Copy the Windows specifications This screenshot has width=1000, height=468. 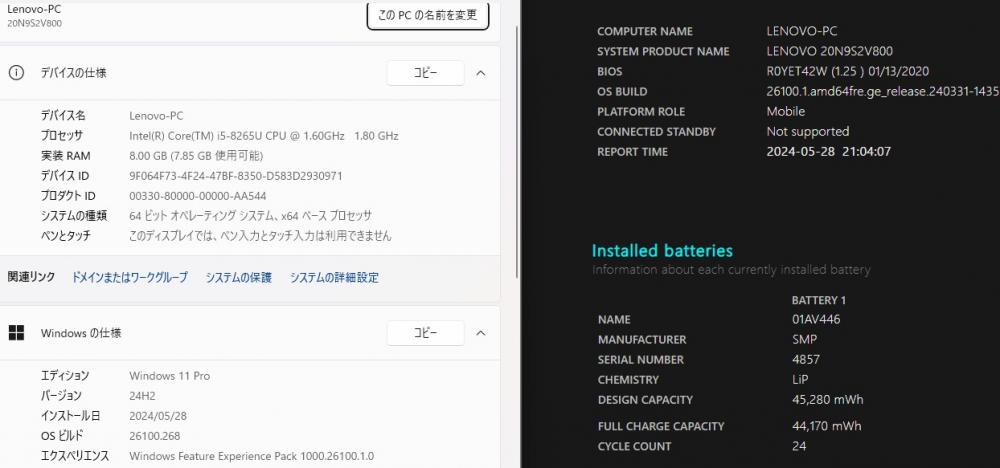coord(425,333)
